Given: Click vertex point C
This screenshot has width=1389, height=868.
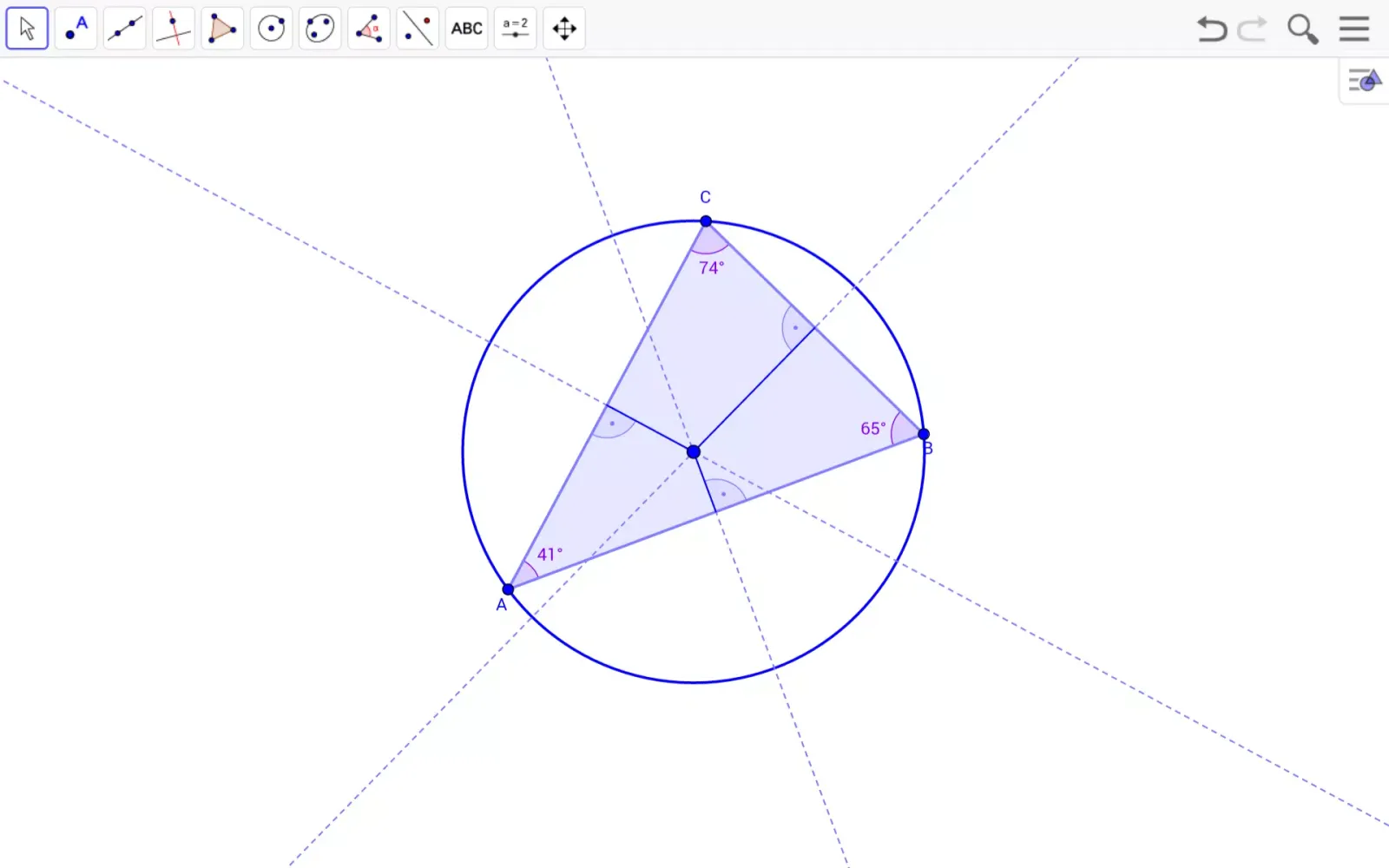Looking at the screenshot, I should [706, 221].
